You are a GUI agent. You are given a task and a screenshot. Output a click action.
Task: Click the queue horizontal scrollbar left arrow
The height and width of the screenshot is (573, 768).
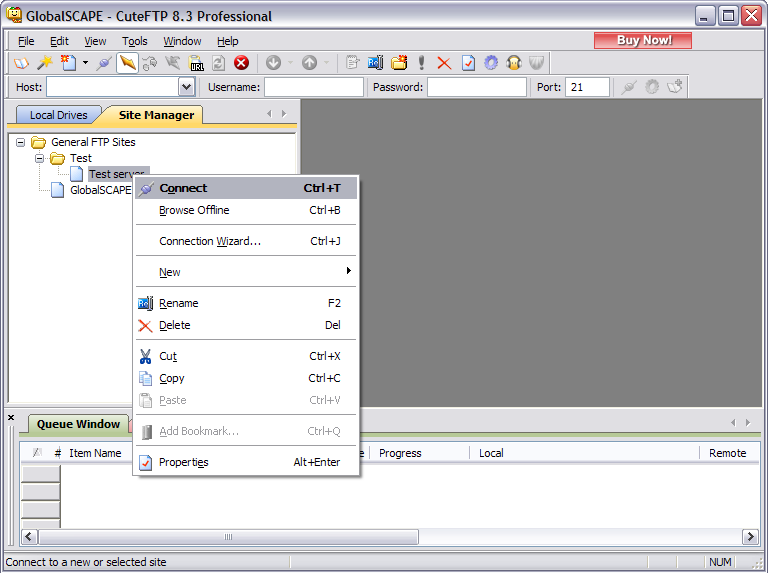pyautogui.click(x=29, y=537)
